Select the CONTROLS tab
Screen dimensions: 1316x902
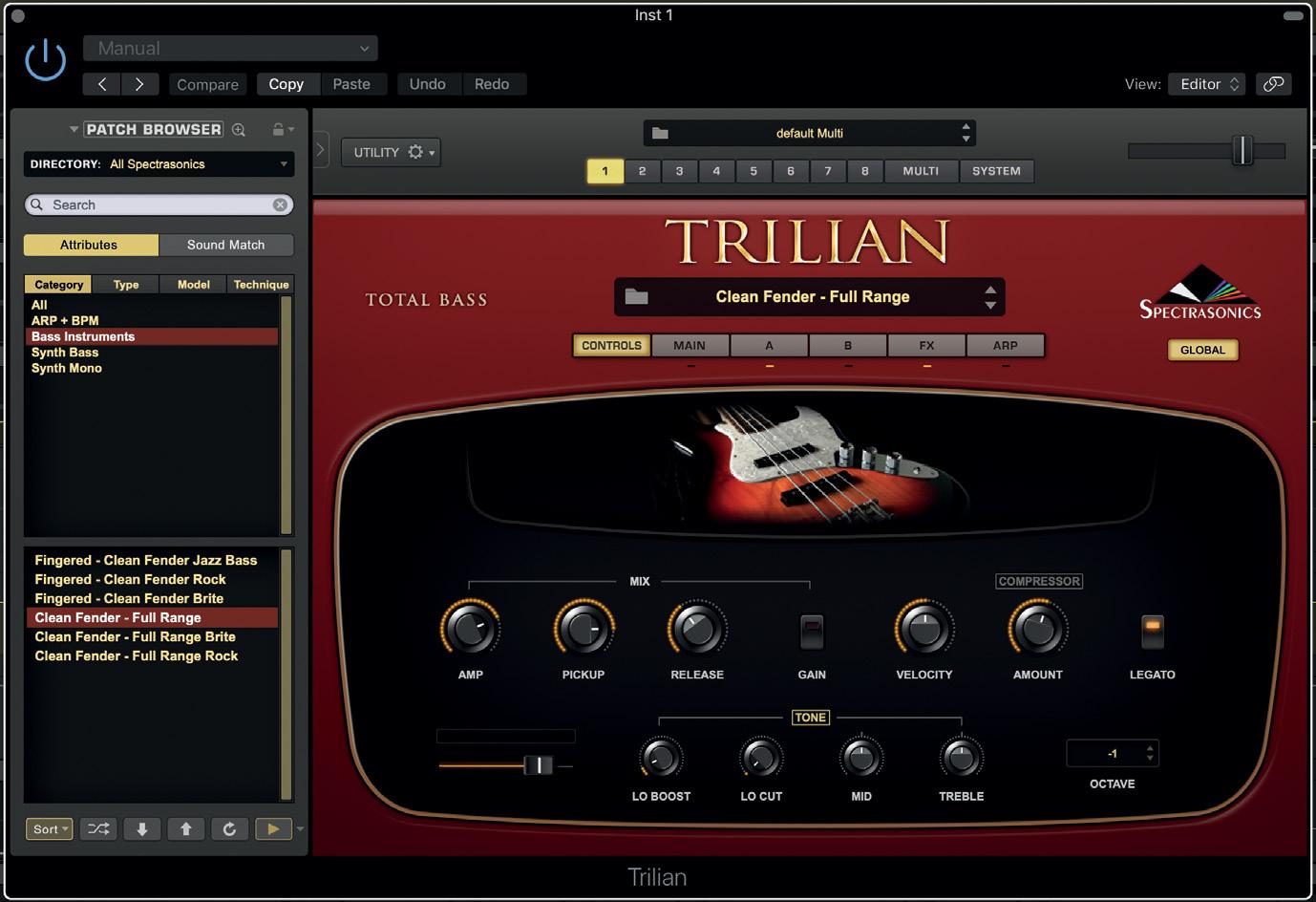tap(611, 346)
